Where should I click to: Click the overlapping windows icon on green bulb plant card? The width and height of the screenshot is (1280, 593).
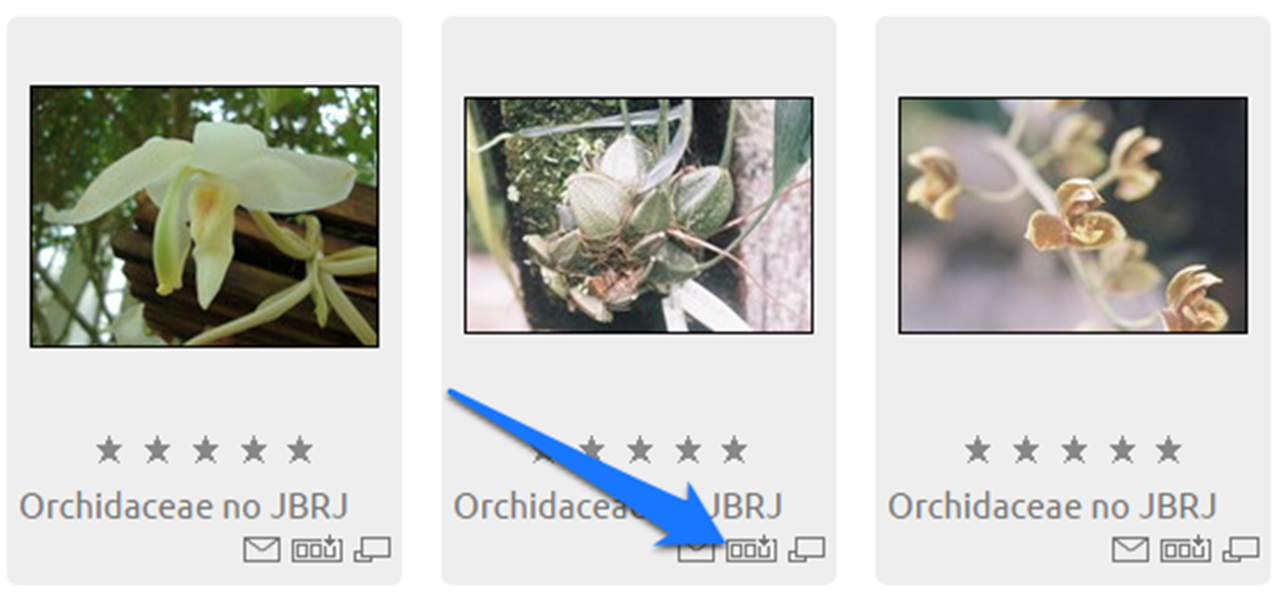tap(806, 549)
